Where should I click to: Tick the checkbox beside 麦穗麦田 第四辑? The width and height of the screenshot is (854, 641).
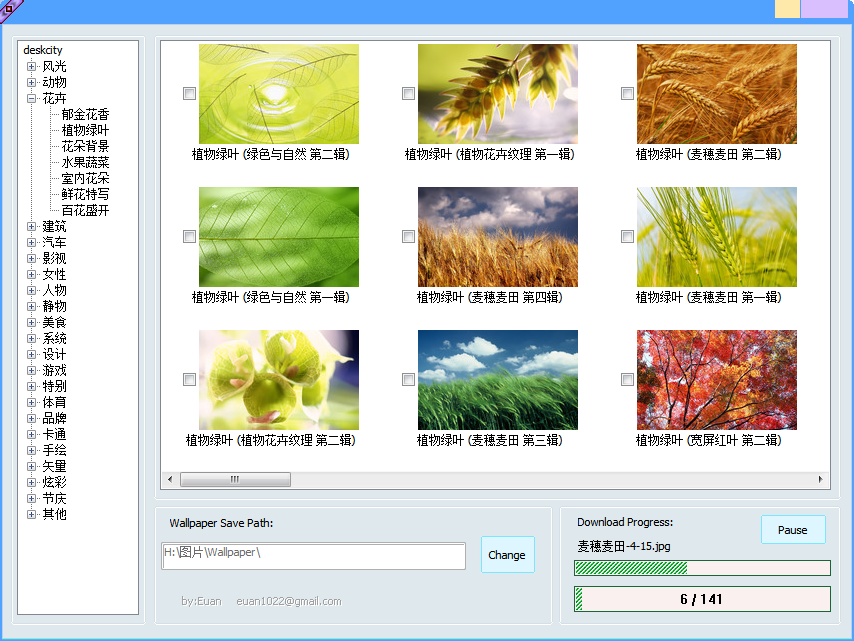408,237
